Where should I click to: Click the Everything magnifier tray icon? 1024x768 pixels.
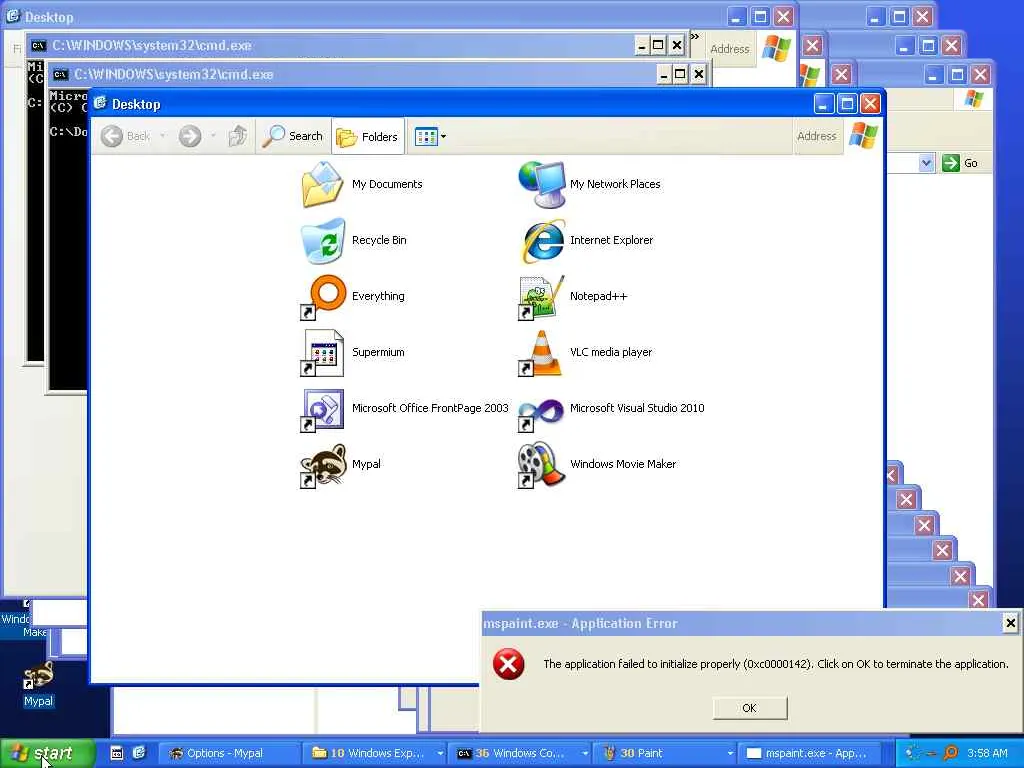[951, 753]
